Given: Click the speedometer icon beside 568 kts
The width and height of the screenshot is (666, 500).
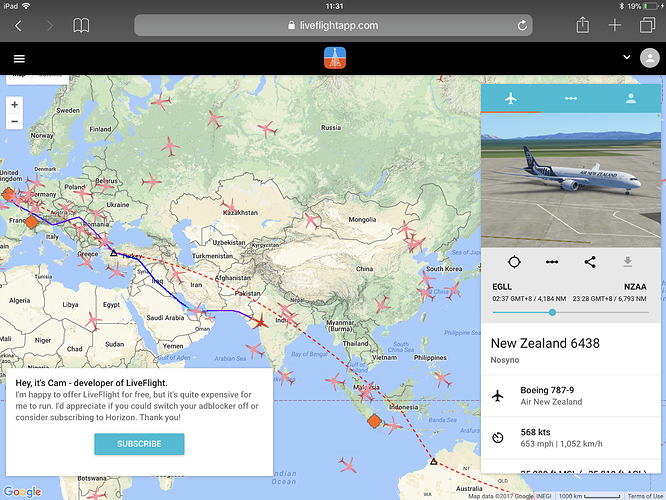Looking at the screenshot, I should coord(497,438).
